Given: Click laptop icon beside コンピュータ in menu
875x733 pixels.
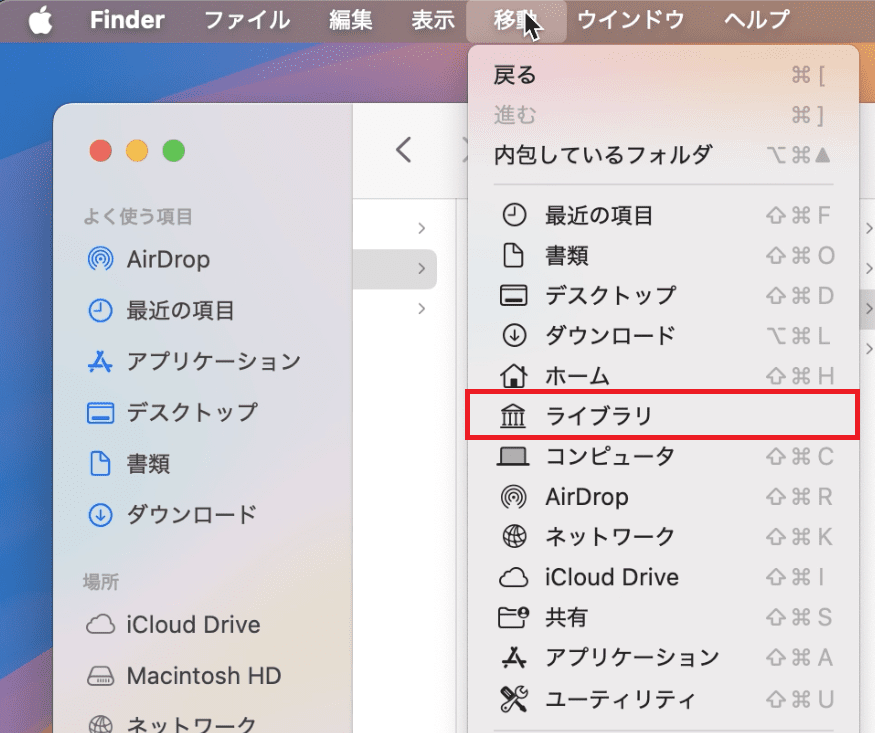Looking at the screenshot, I should (513, 456).
